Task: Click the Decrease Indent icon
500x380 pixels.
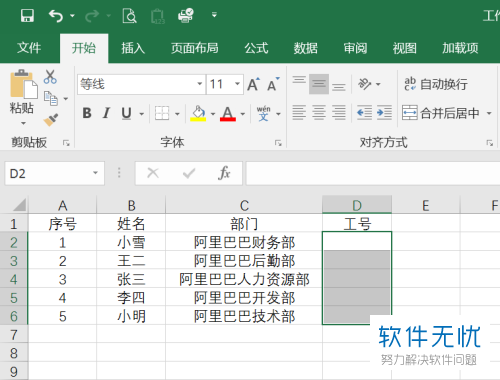Action: (x=364, y=113)
